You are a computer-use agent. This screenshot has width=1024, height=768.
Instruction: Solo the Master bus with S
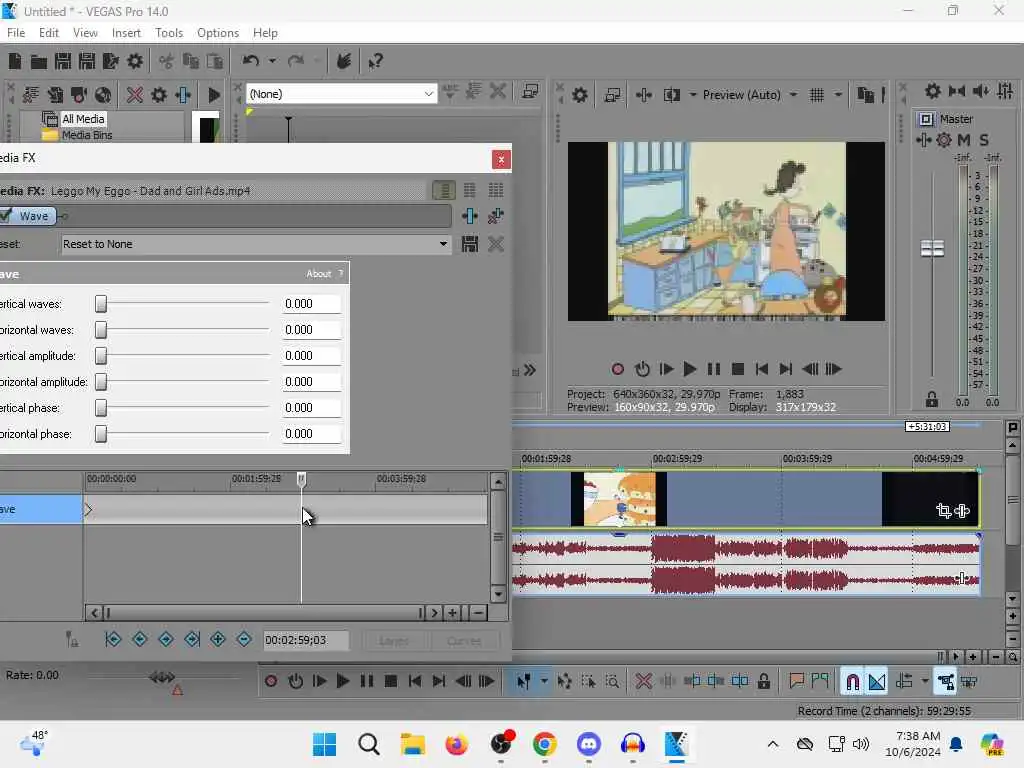(x=984, y=140)
